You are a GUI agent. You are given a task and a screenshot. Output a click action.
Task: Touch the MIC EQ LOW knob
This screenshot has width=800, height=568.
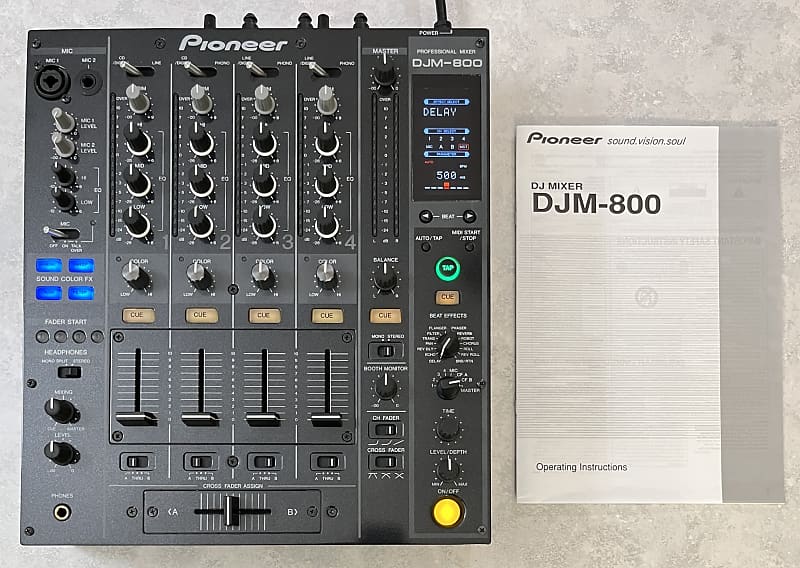(64, 199)
